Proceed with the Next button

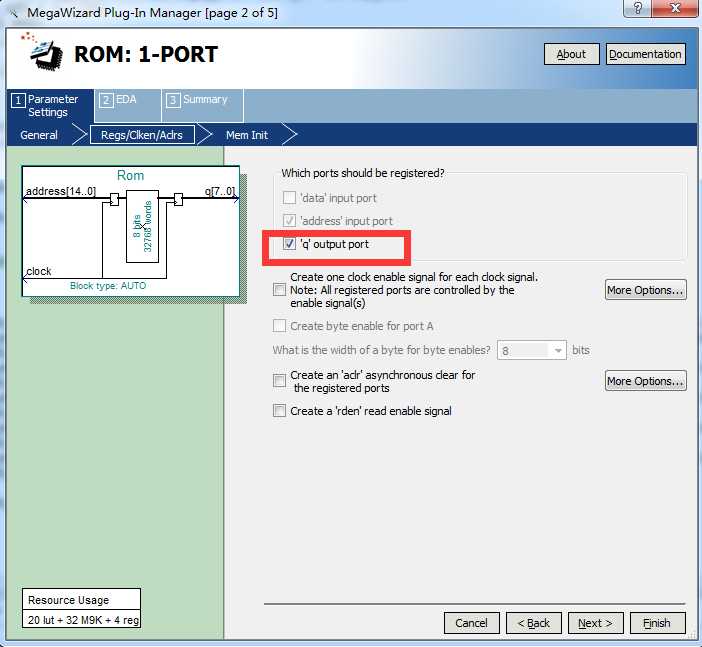point(595,623)
